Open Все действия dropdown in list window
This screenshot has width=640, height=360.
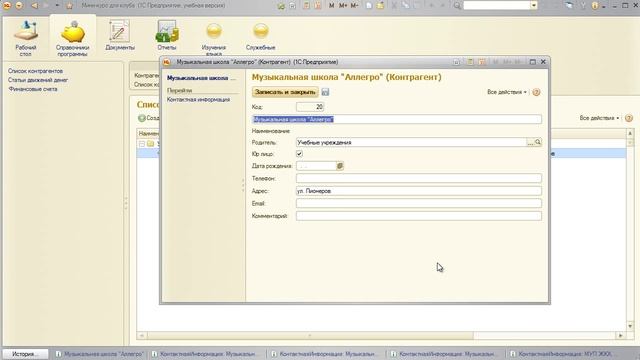coord(599,118)
